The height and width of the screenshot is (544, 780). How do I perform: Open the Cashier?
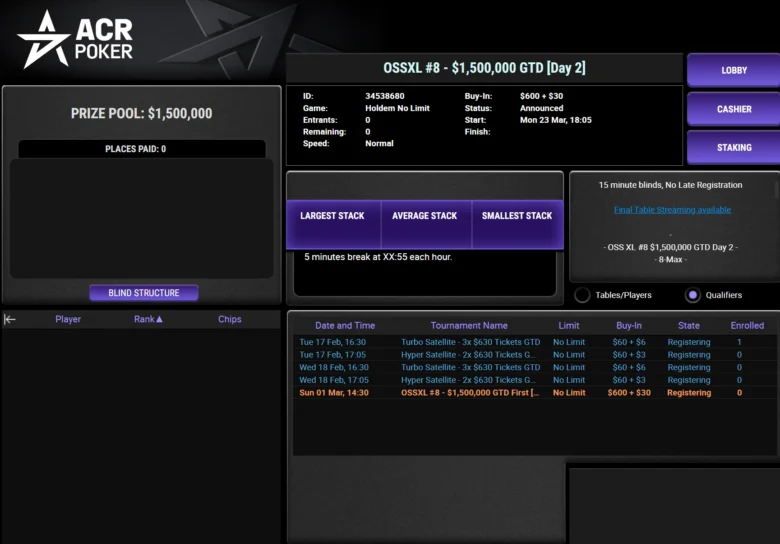[x=734, y=109]
